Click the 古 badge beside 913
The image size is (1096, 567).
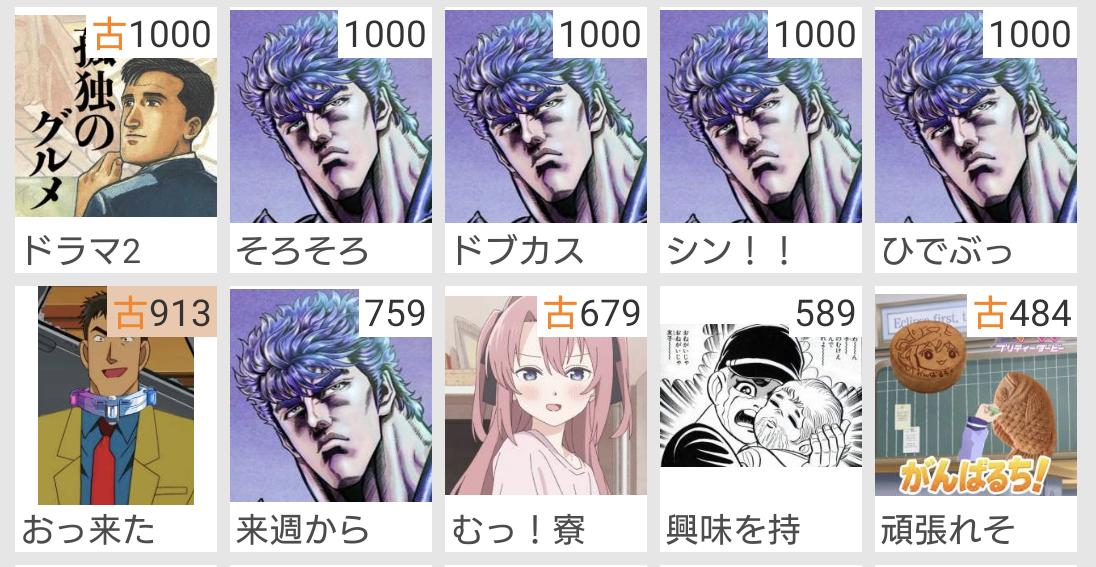tap(130, 312)
